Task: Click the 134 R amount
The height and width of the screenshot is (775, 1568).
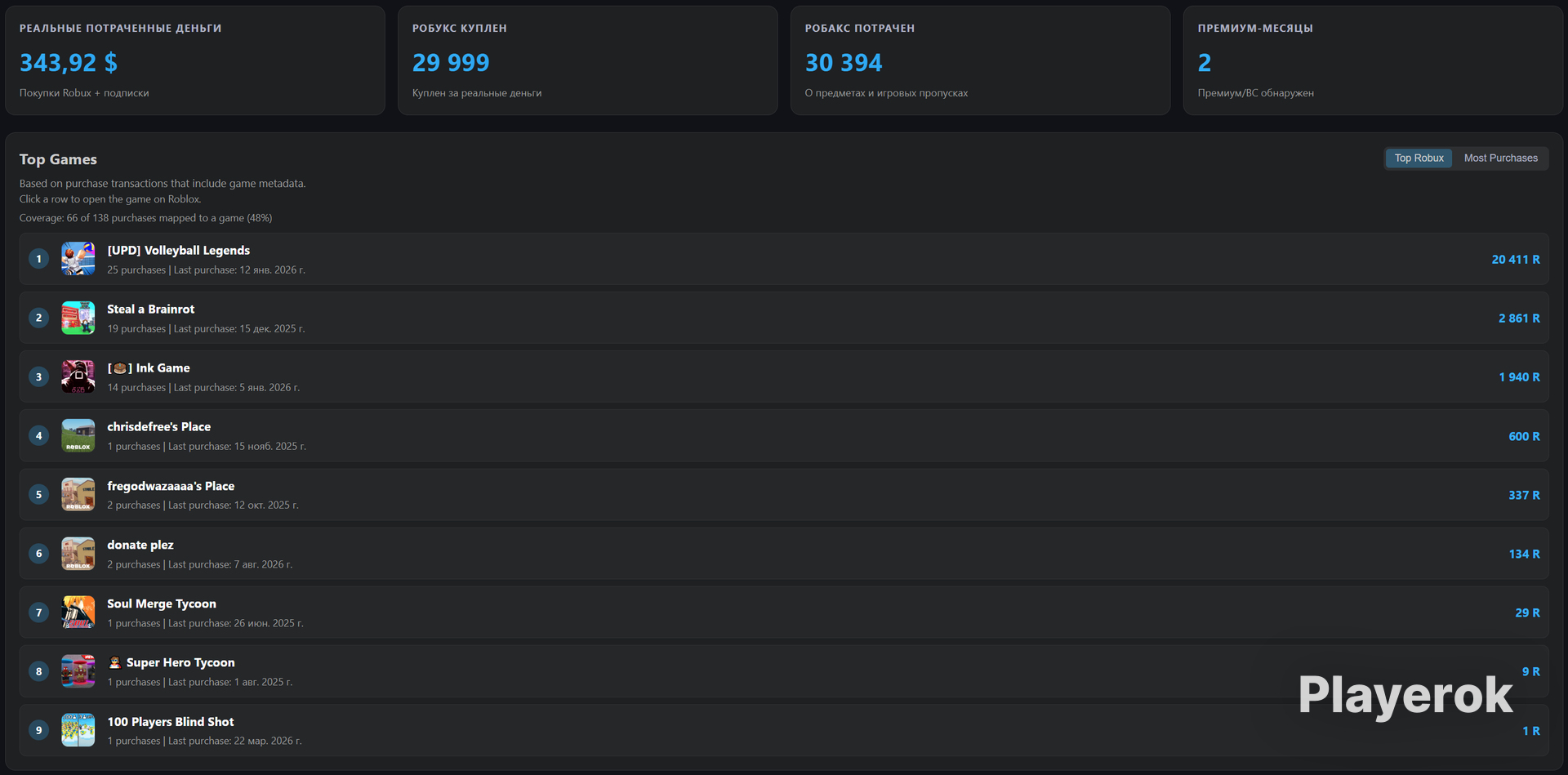Action: (1524, 554)
